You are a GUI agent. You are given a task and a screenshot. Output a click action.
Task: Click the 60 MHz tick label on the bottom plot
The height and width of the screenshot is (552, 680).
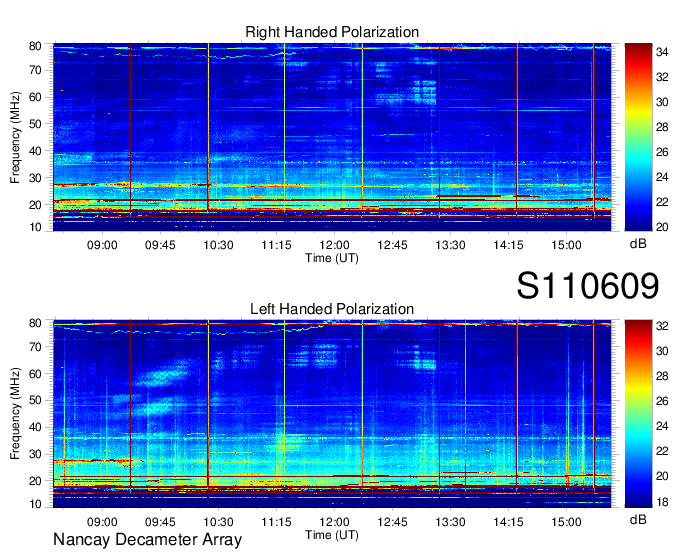(x=35, y=374)
